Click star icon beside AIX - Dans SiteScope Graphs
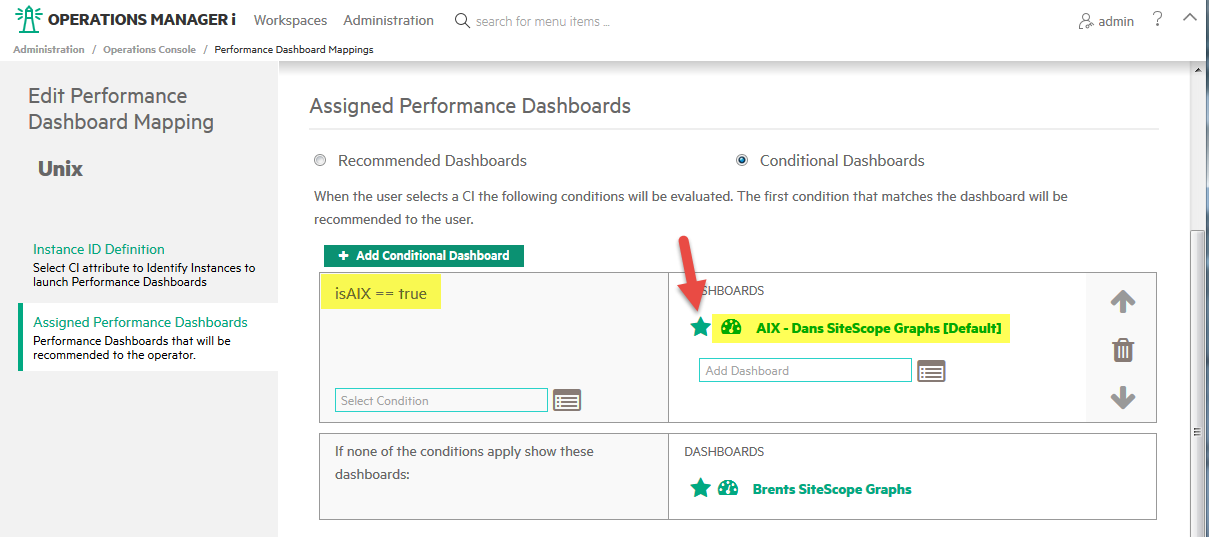Image resolution: width=1209 pixels, height=537 pixels. [x=700, y=327]
